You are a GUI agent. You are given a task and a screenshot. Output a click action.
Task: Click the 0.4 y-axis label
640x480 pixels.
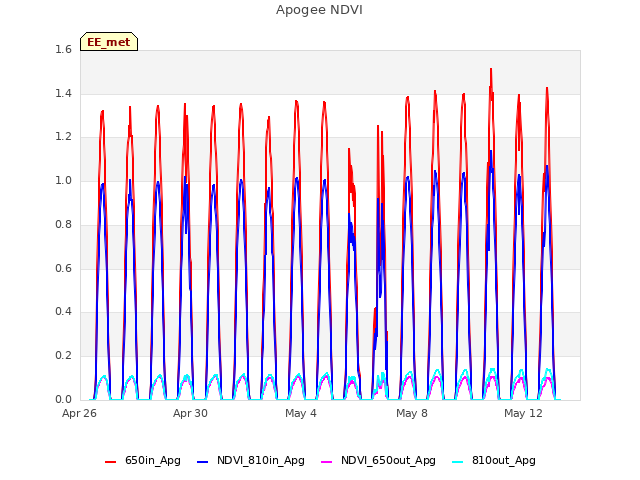pos(63,311)
